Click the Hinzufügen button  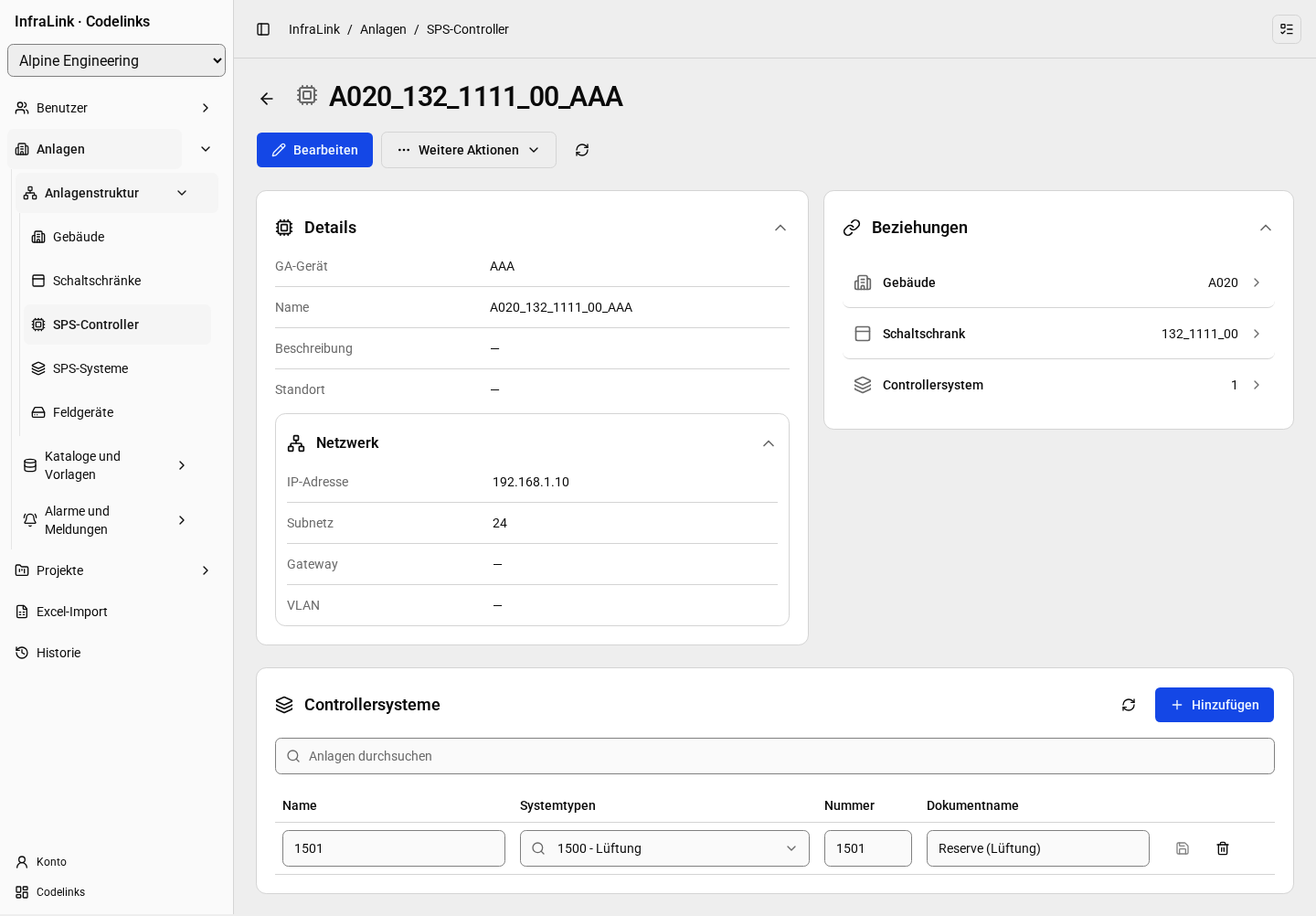click(x=1215, y=705)
